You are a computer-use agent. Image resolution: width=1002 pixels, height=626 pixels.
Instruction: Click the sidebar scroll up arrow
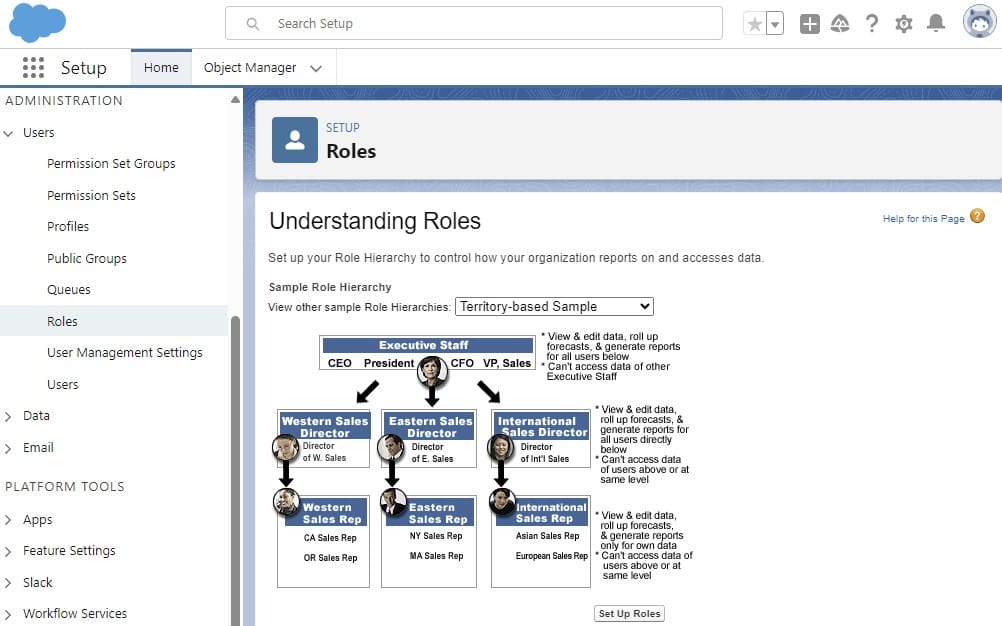tap(235, 100)
